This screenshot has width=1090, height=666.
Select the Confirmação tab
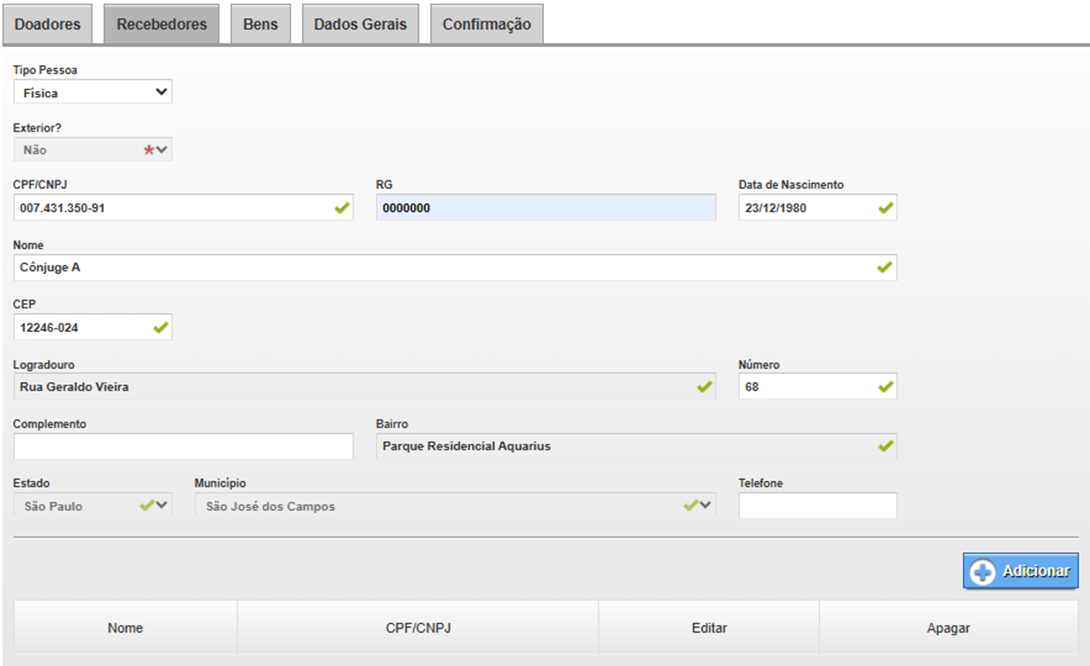[486, 24]
